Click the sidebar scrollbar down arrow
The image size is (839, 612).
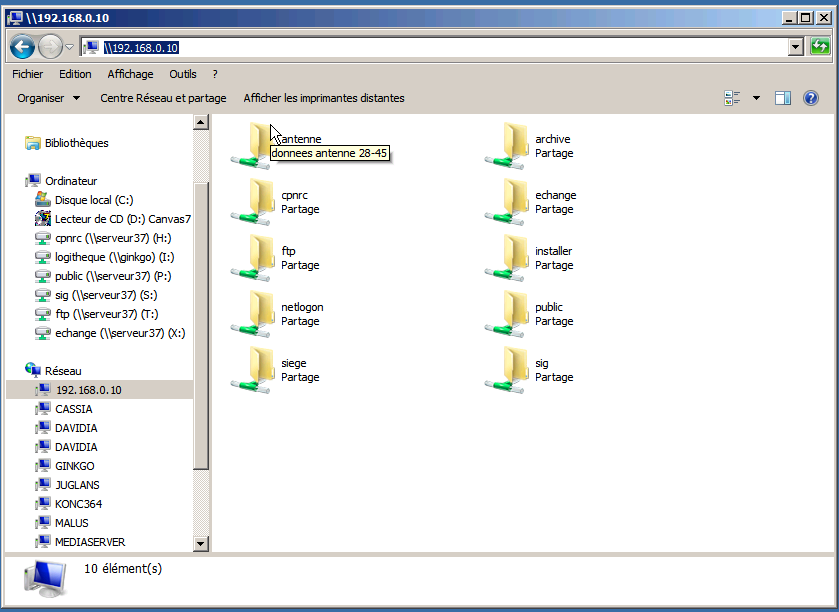[201, 543]
